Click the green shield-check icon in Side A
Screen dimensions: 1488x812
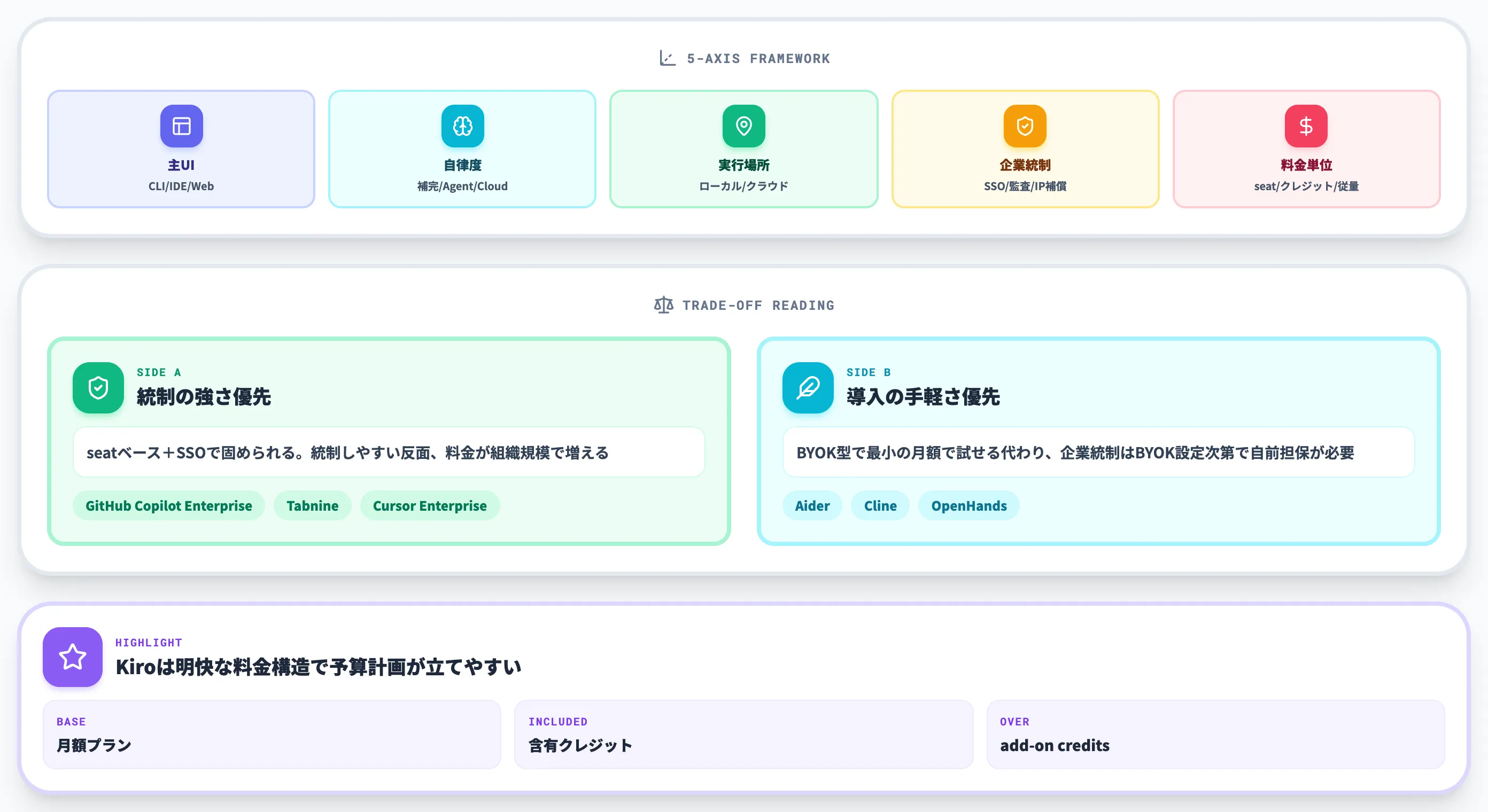(x=98, y=387)
